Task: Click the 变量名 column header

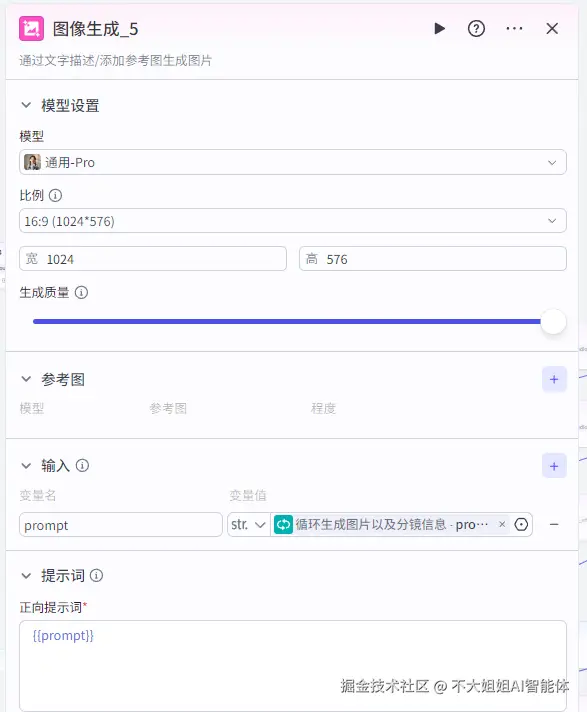Action: coord(38,495)
